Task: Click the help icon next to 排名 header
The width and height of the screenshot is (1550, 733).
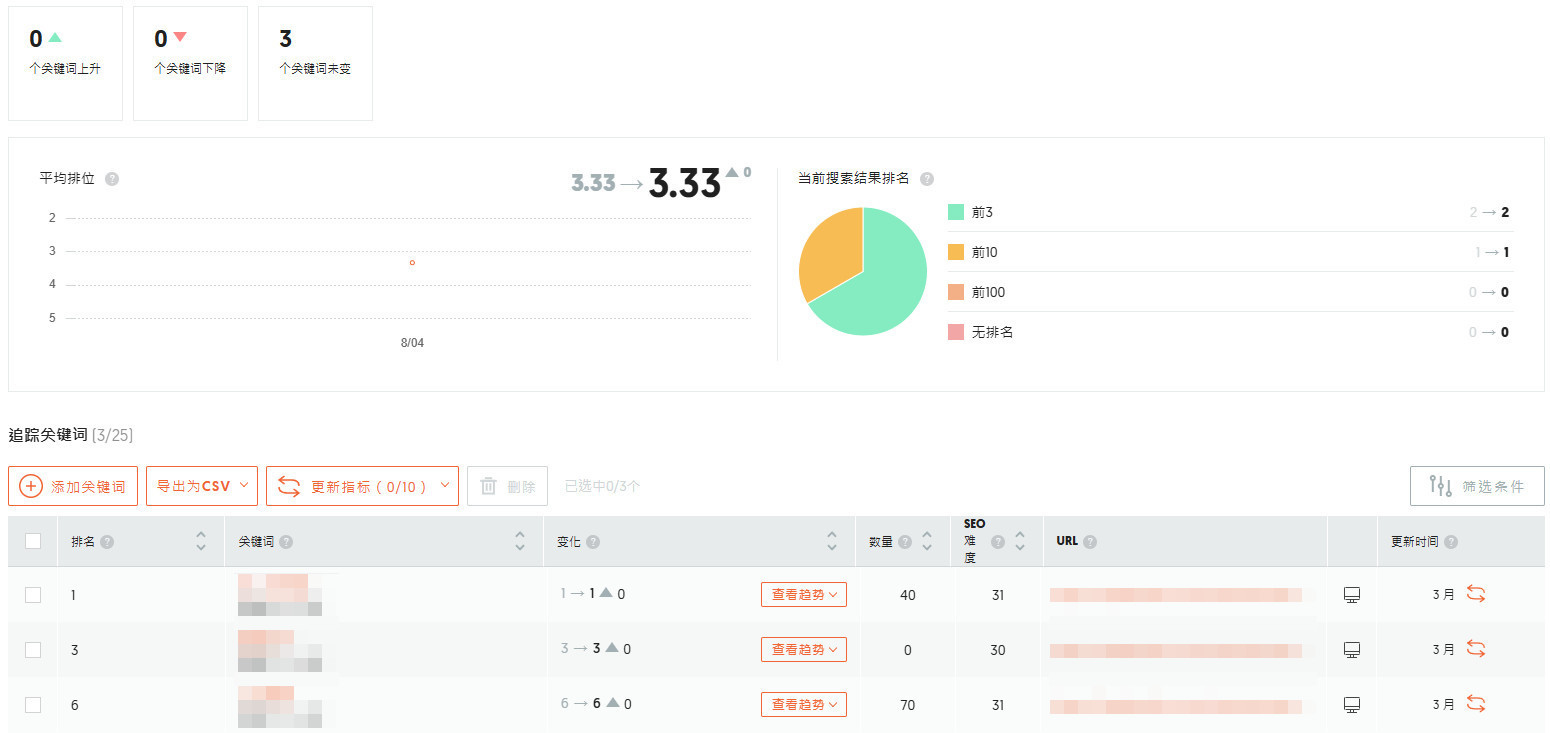Action: pos(107,542)
